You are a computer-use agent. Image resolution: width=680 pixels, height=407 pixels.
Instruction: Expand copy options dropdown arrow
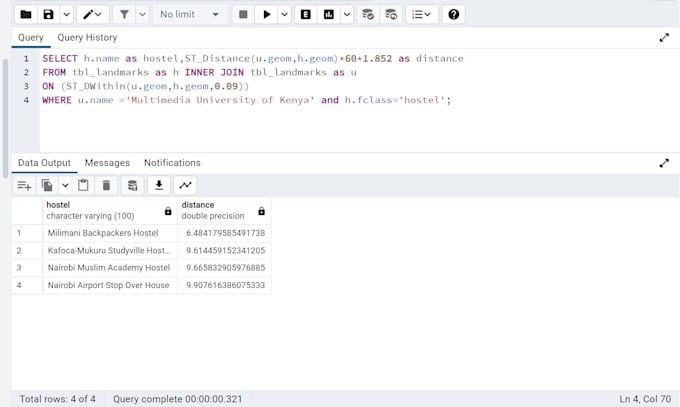pyautogui.click(x=65, y=186)
